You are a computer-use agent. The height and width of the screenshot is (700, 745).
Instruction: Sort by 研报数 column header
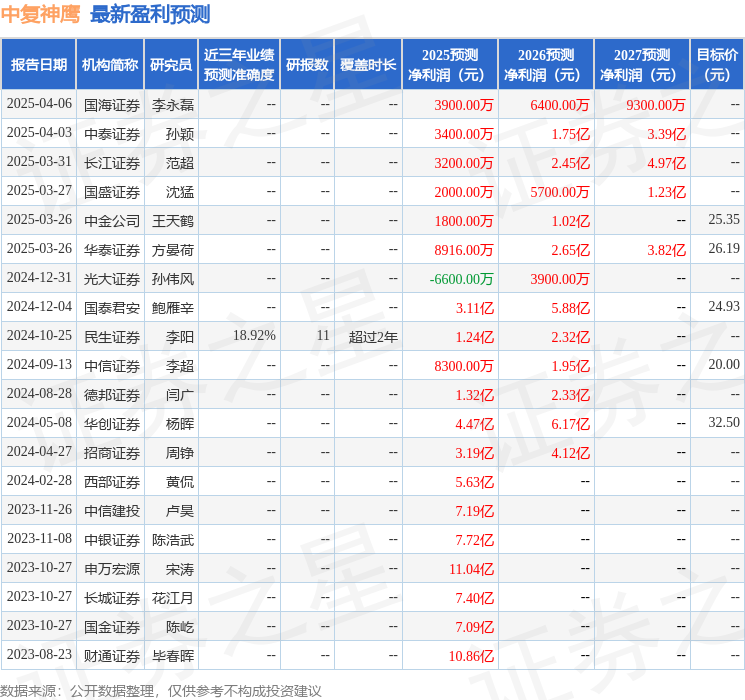(307, 65)
